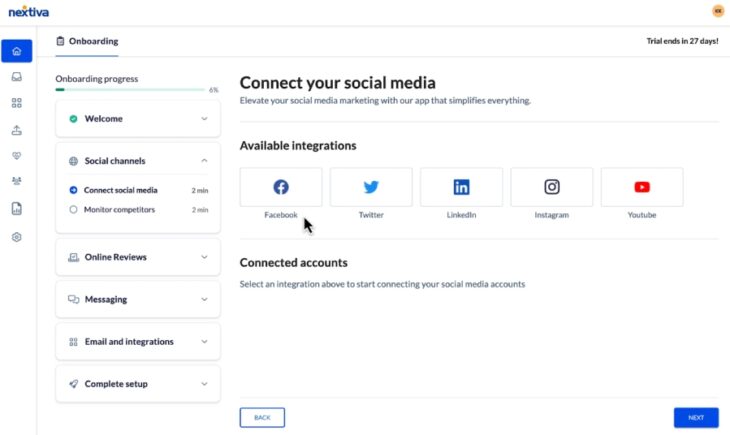Open the Settings gear icon in sidebar
This screenshot has width=730, height=435.
click(16, 237)
